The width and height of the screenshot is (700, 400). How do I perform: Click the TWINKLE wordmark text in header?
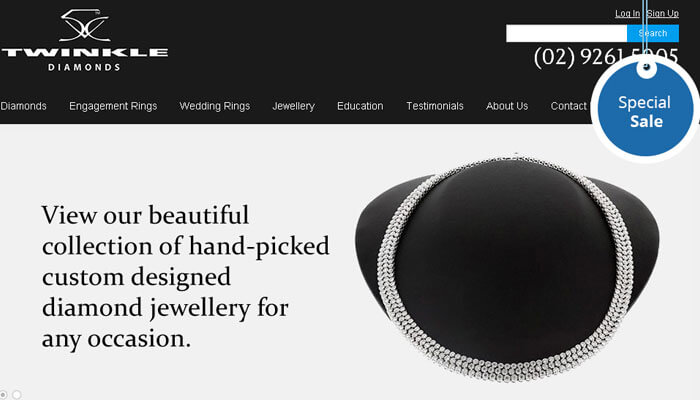[x=84, y=53]
